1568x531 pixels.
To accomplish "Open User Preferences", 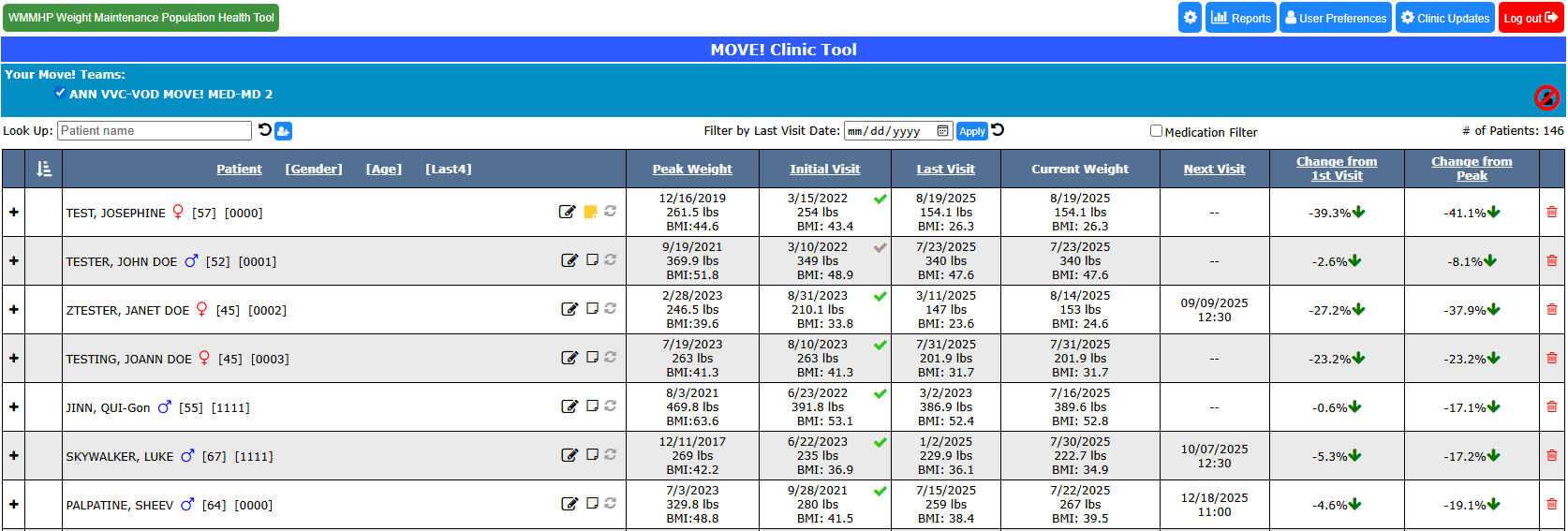I will pos(1335,18).
